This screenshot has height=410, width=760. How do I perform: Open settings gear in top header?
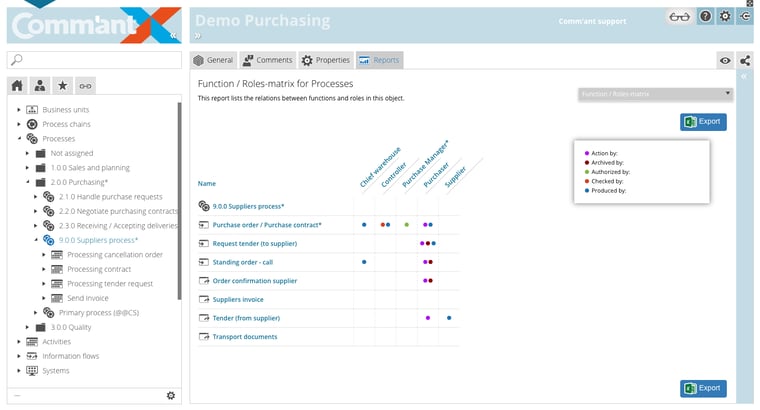coord(726,17)
